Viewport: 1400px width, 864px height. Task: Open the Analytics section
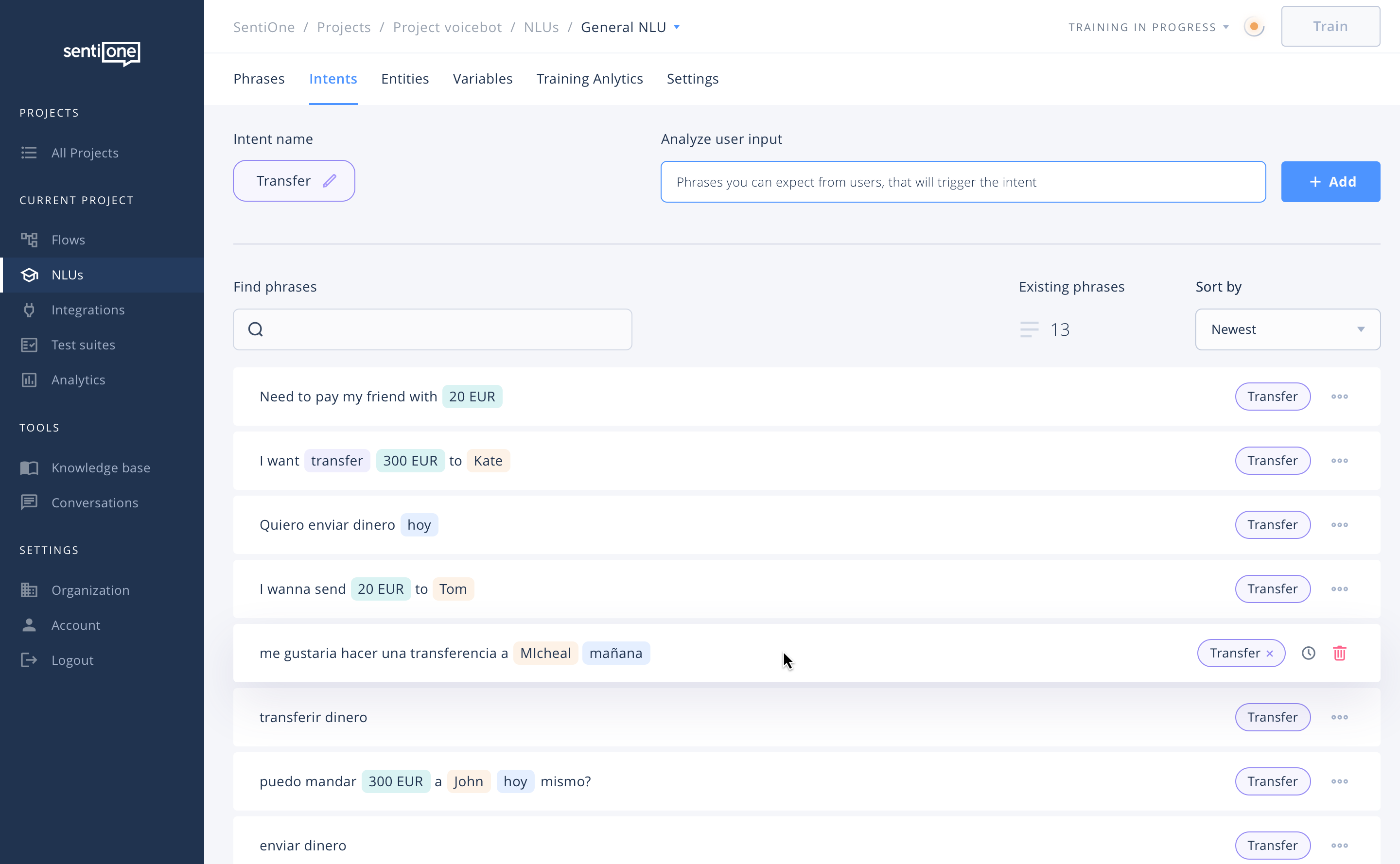(78, 380)
